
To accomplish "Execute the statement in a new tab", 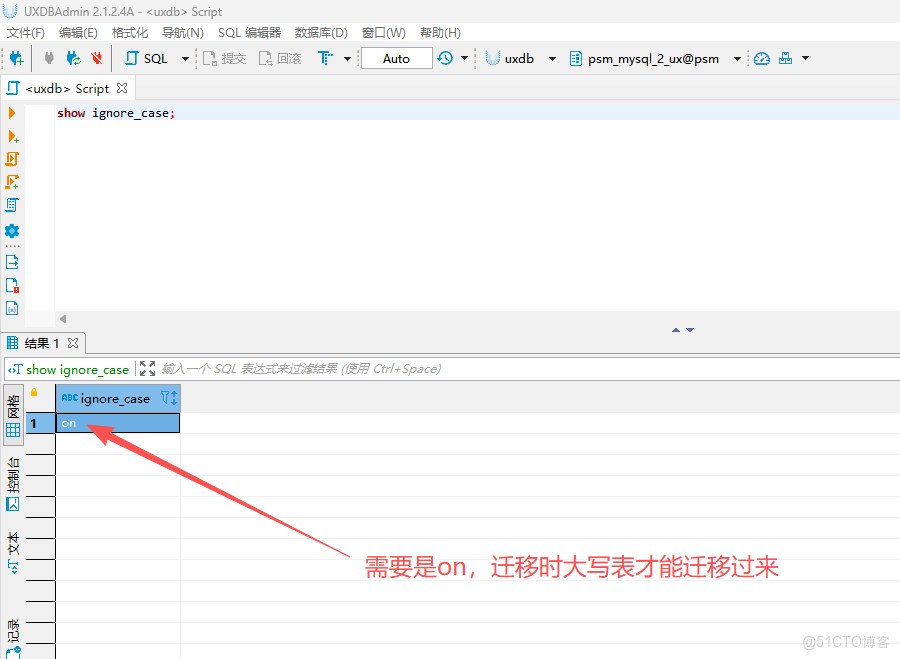I will pos(13,137).
